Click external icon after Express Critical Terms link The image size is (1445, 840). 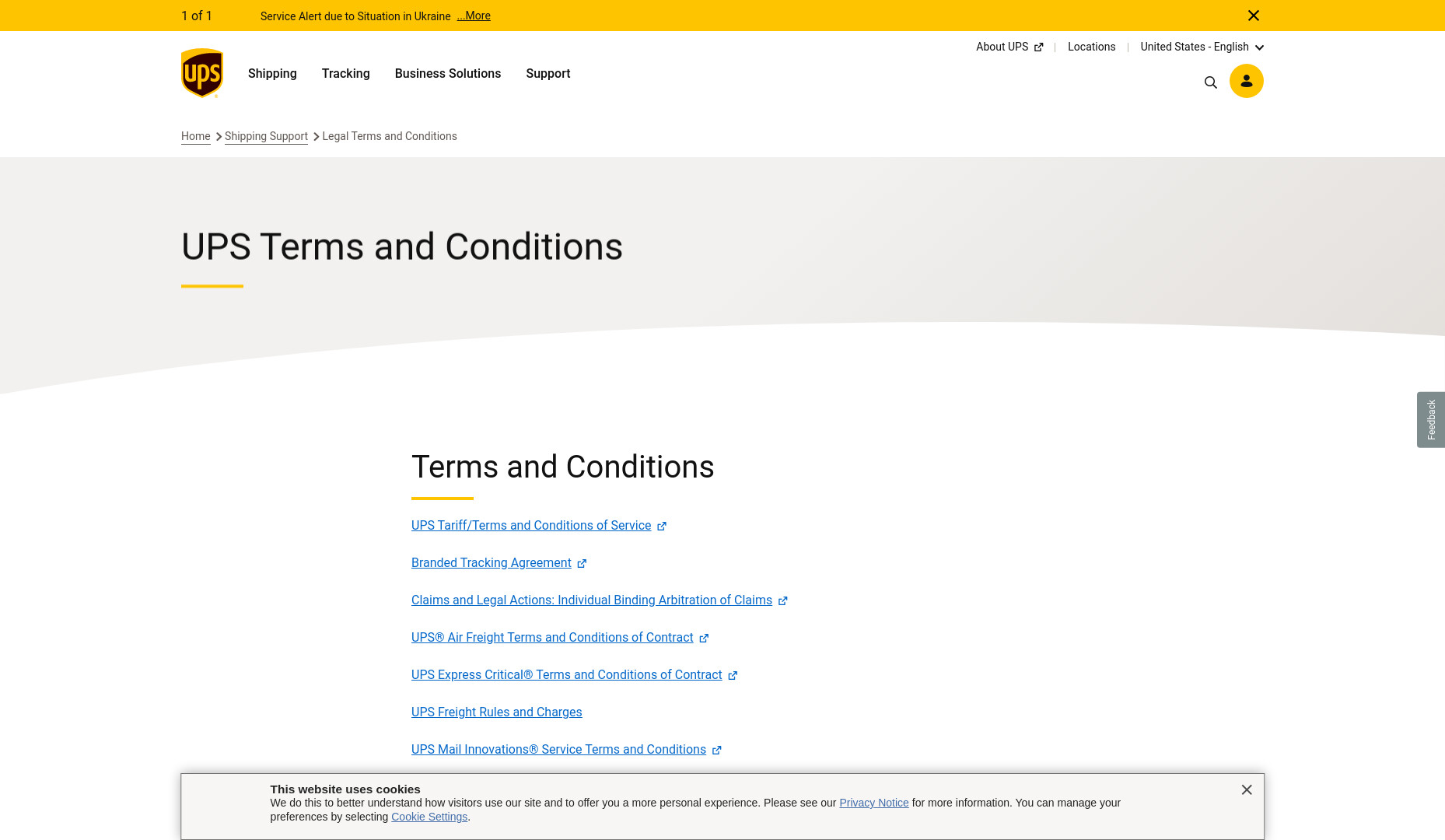733,676
